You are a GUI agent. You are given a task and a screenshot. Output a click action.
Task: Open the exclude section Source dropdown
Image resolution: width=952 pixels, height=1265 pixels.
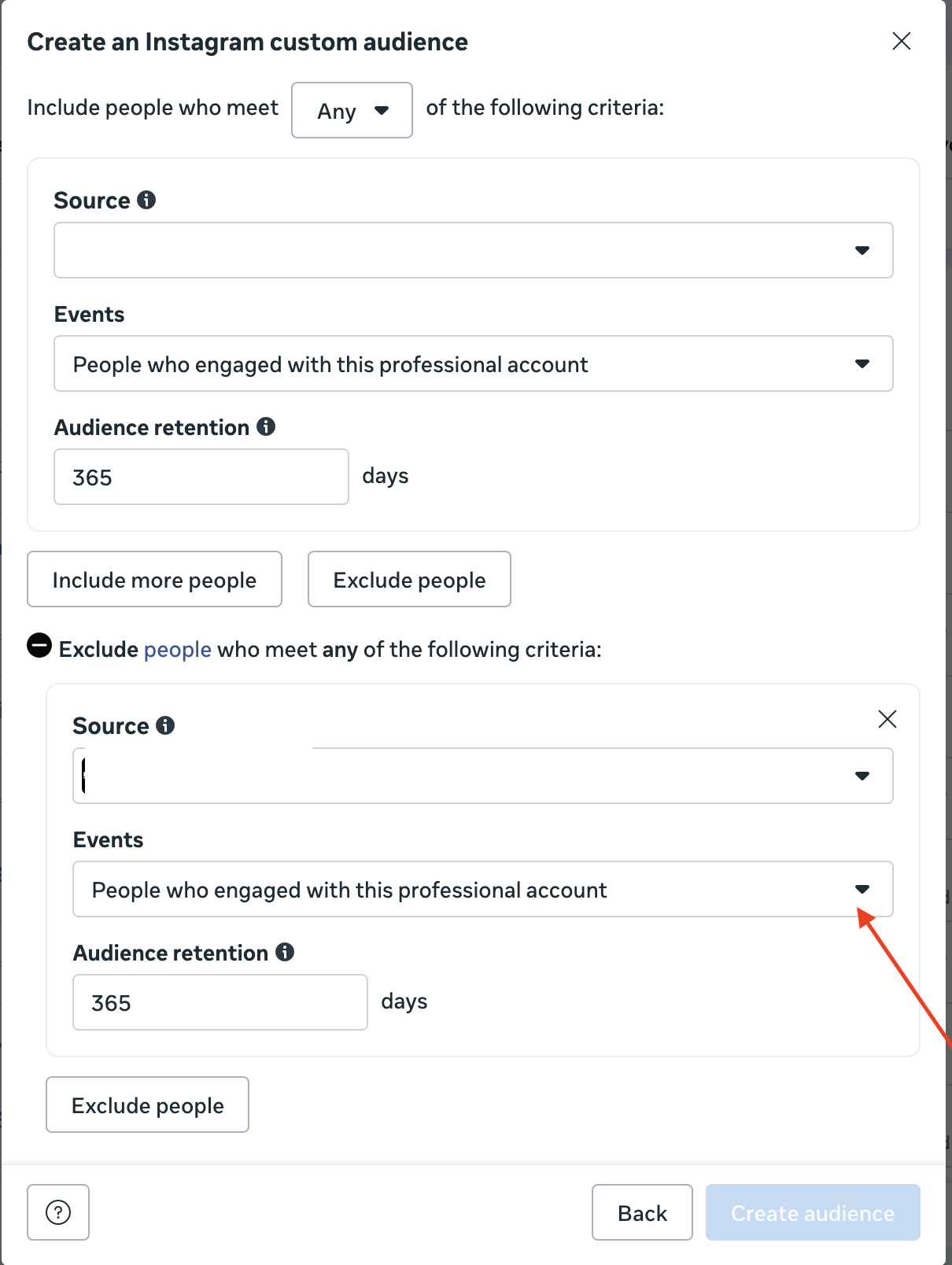[x=482, y=776]
